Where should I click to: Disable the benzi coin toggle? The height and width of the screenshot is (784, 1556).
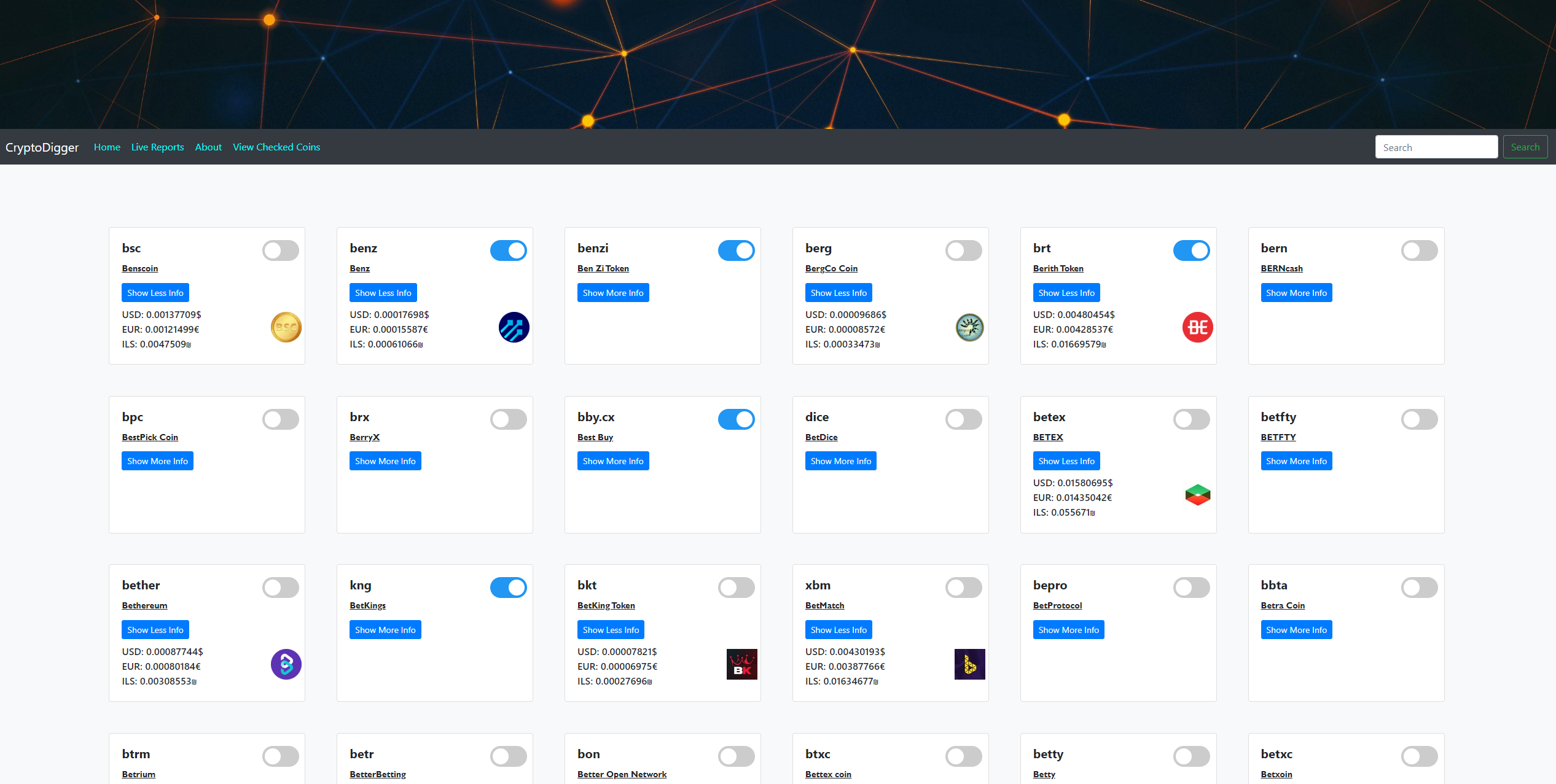pos(736,250)
